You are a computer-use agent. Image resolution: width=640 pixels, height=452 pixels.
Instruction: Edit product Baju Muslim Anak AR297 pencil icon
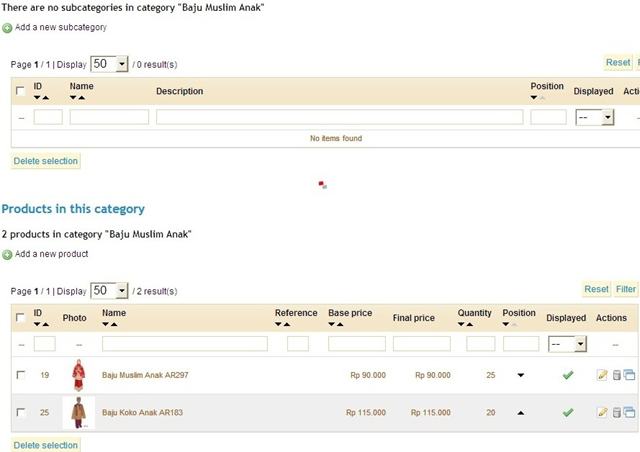click(x=602, y=375)
